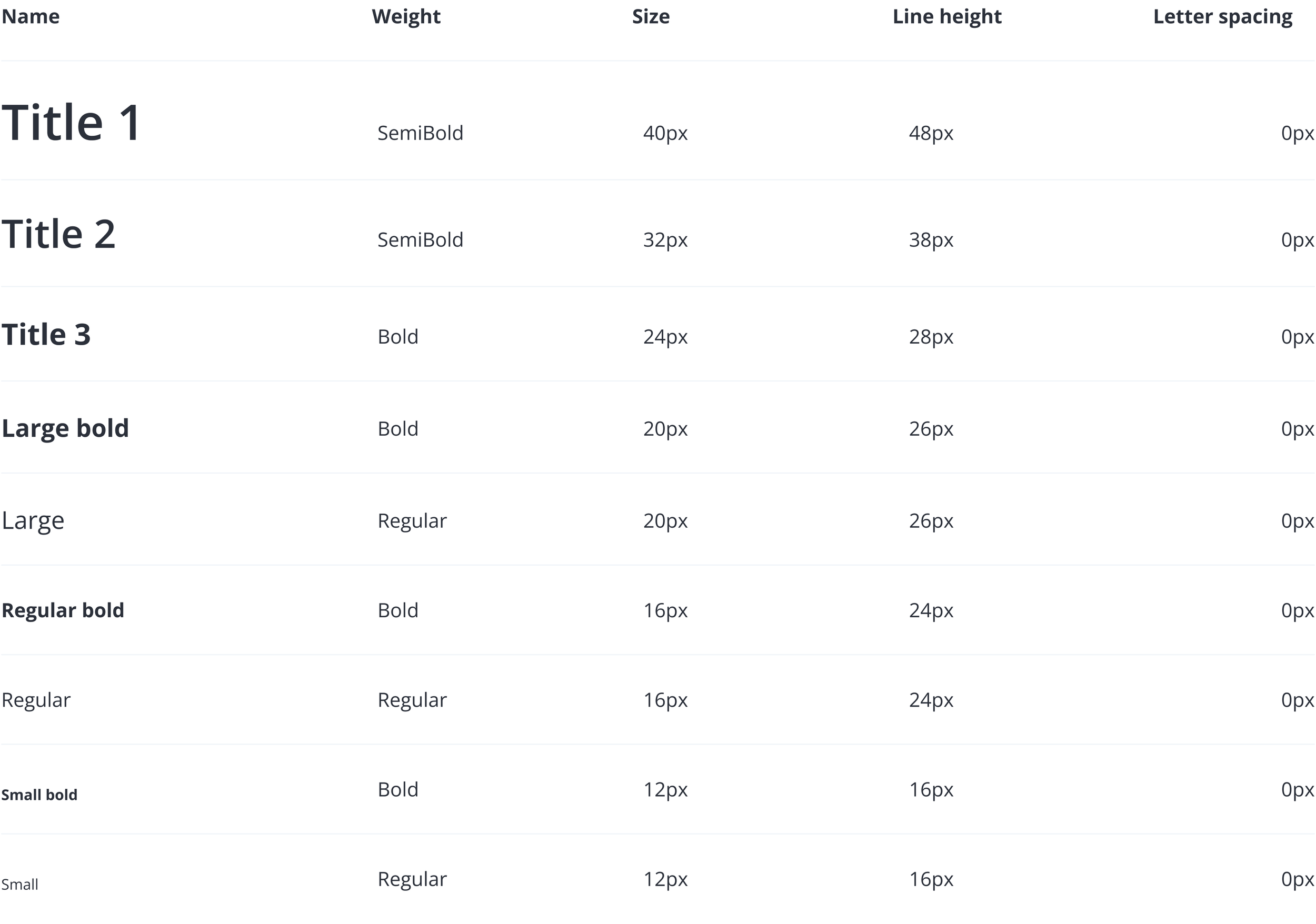Select the Title 2 style name
Image resolution: width=1316 pixels, height=924 pixels.
(58, 234)
